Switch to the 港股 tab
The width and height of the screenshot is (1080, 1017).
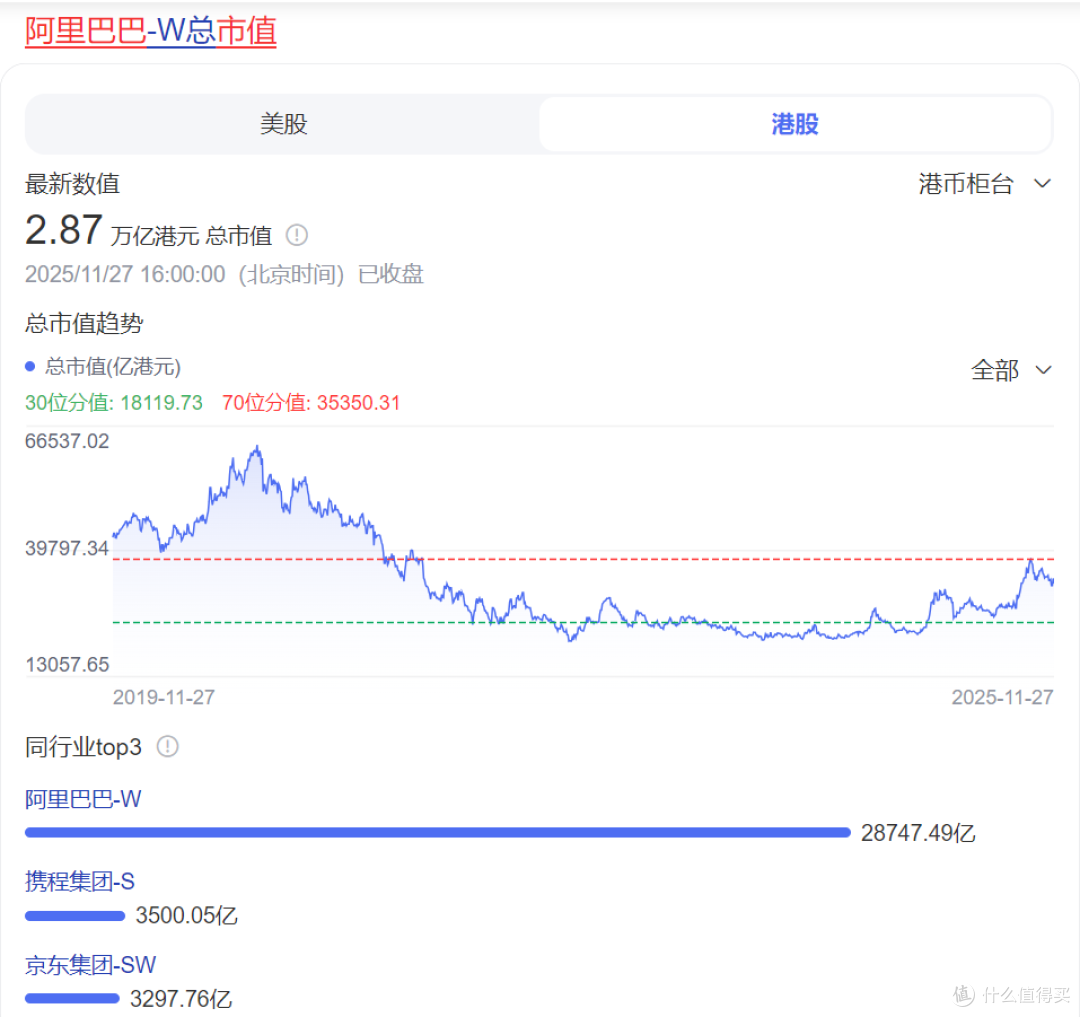[x=795, y=124]
